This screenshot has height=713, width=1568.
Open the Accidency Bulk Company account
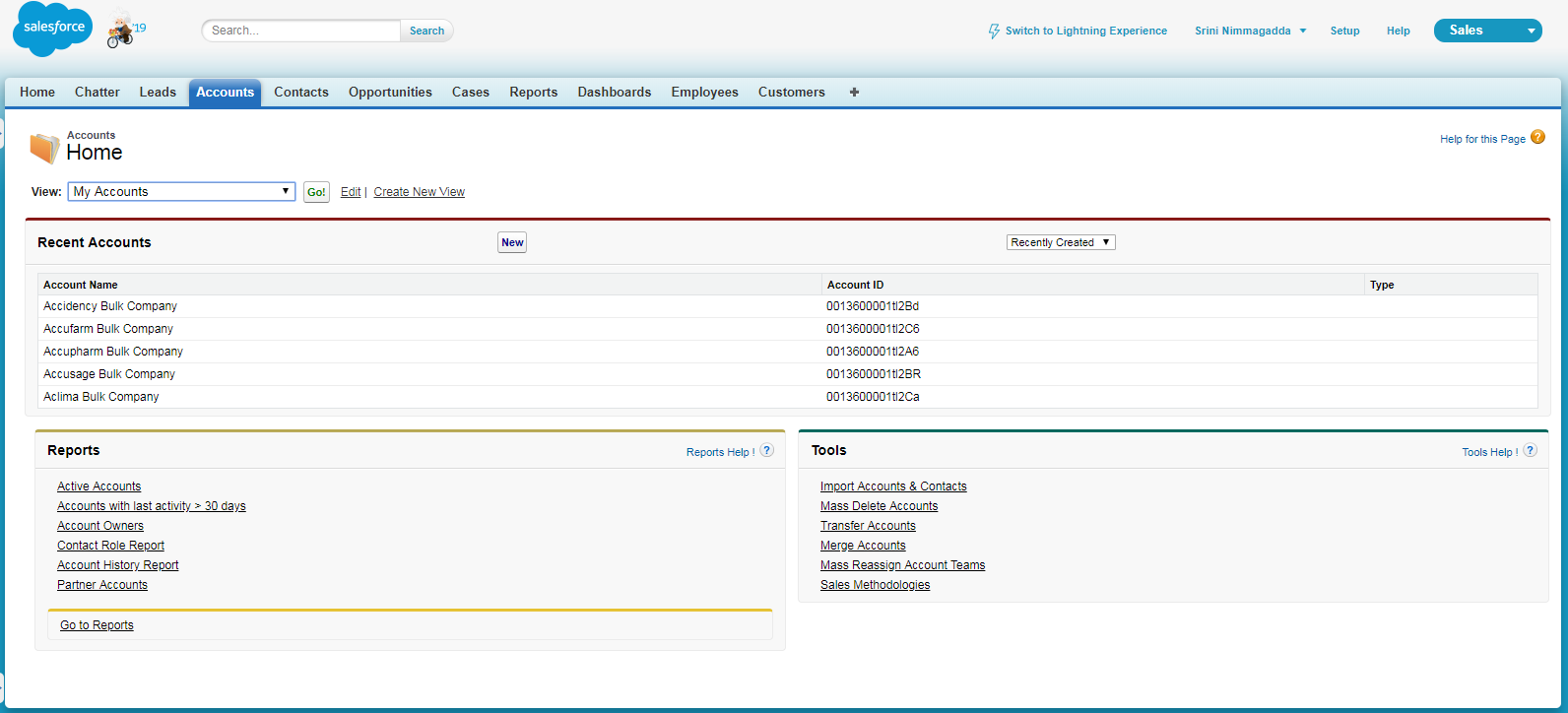click(x=110, y=306)
